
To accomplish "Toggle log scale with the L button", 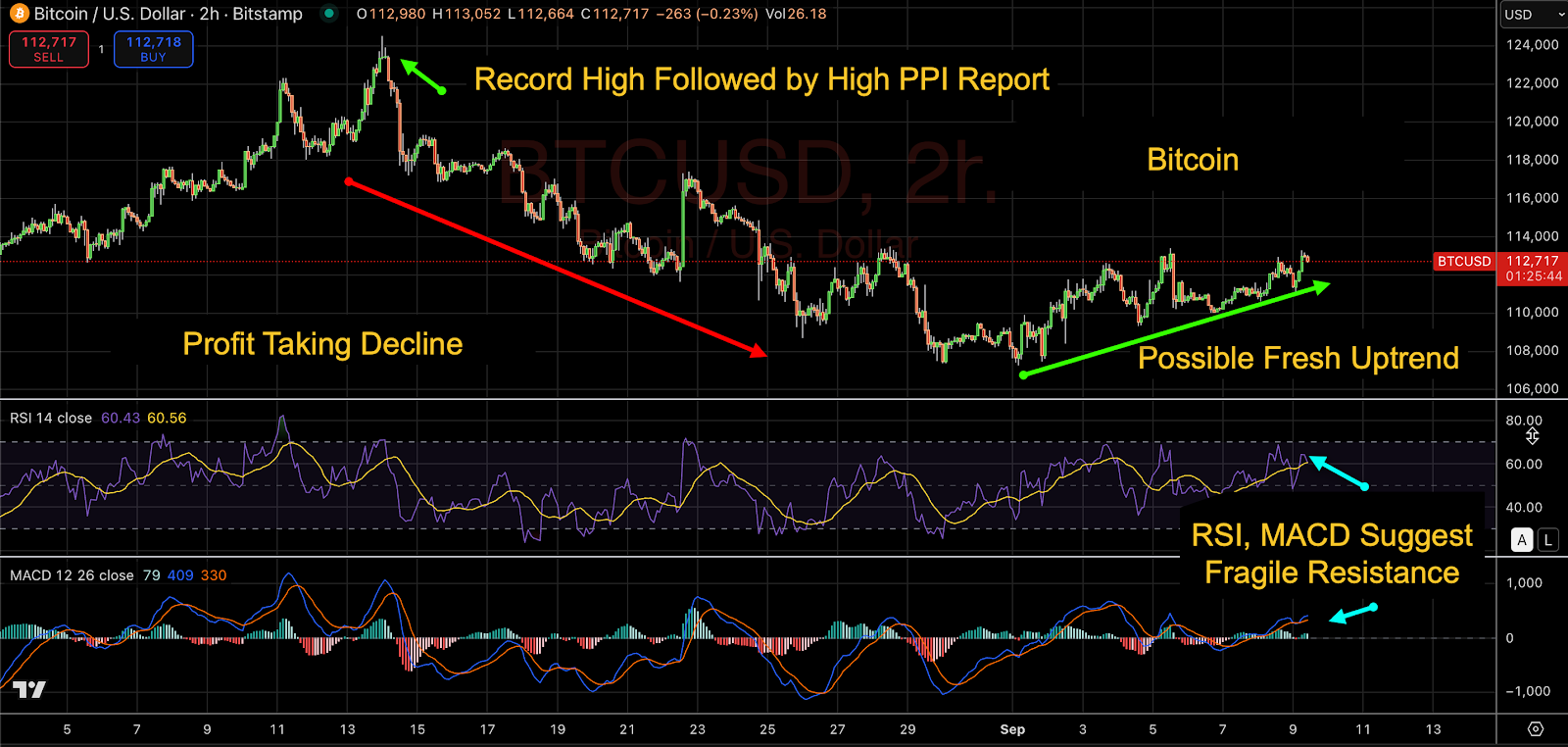I will pyautogui.click(x=1547, y=539).
